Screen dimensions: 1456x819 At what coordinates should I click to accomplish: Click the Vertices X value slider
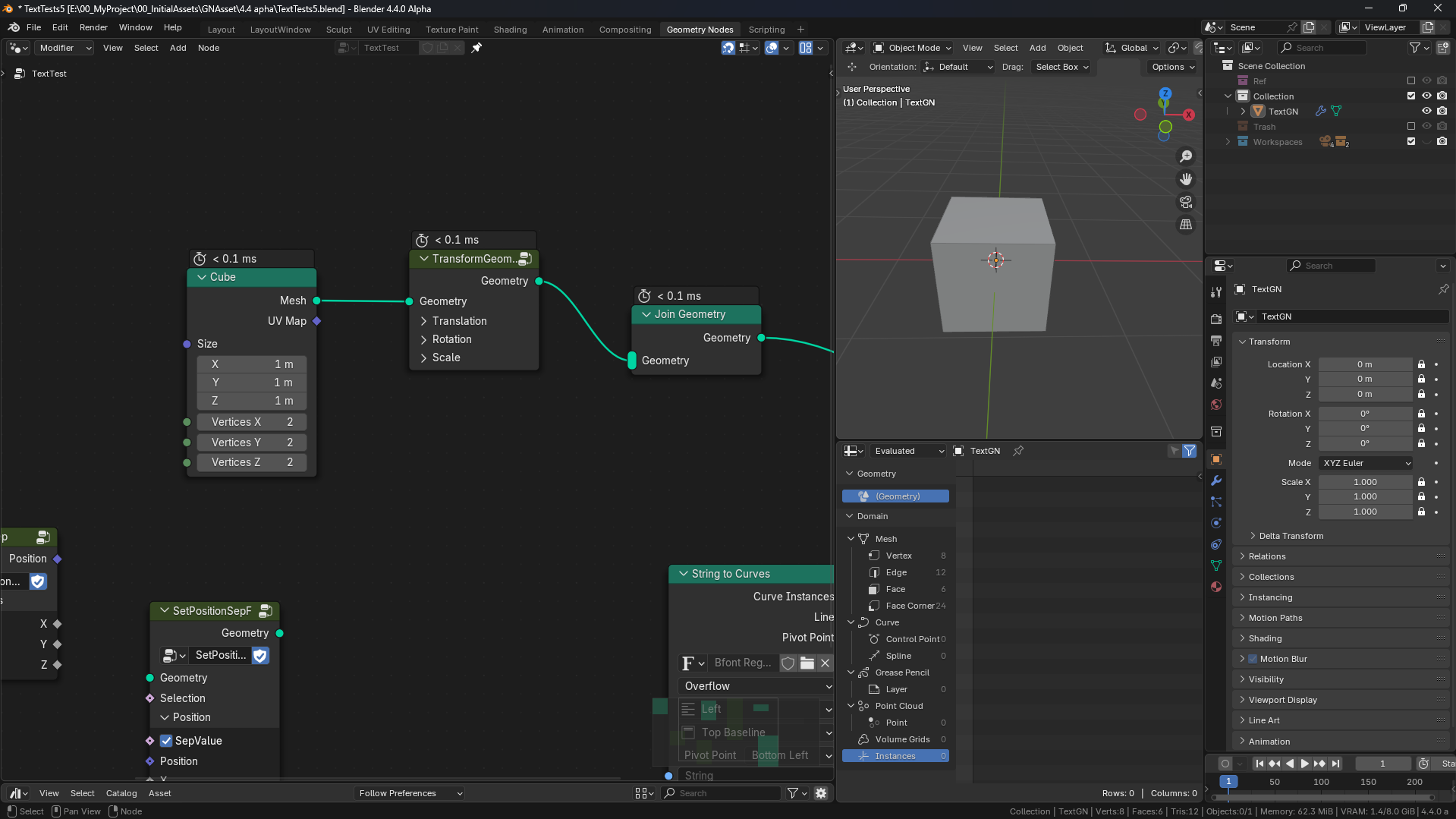(251, 422)
